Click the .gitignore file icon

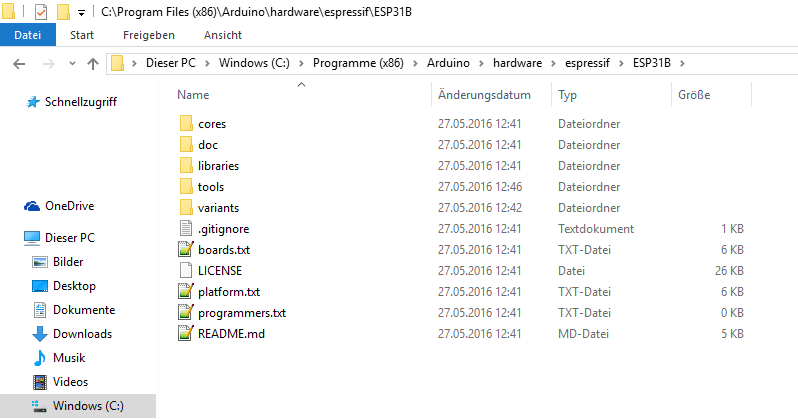186,229
